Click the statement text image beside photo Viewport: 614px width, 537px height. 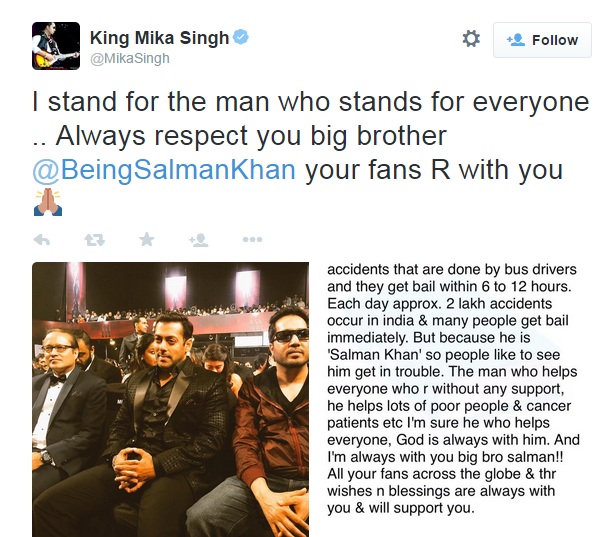pos(460,390)
